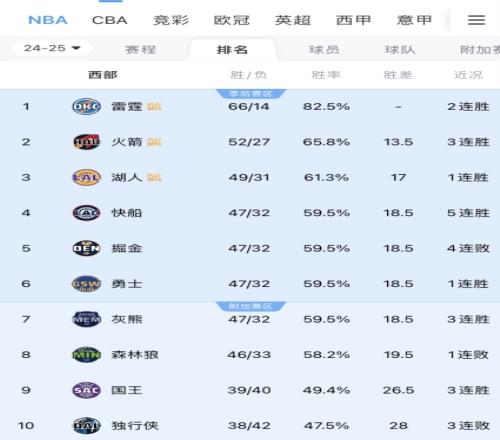Tap the badge next to 湖人
The image size is (500, 440).
click(154, 177)
